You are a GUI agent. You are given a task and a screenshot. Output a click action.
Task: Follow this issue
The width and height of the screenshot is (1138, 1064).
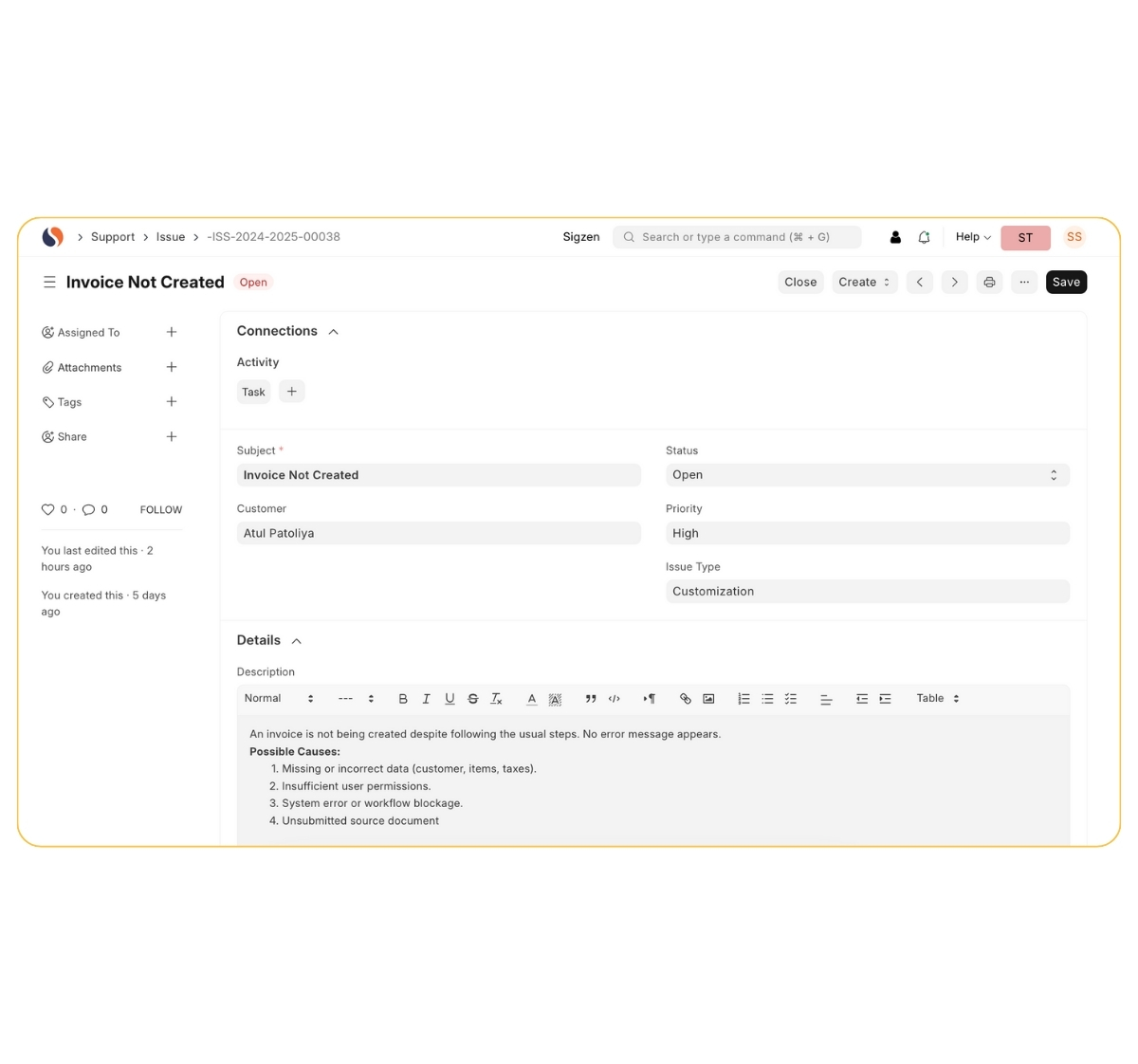161,510
